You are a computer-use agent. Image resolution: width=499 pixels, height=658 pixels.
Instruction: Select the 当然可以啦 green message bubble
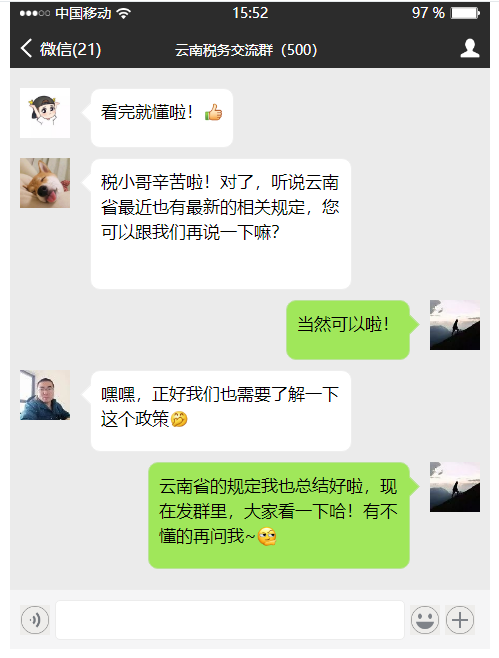(x=349, y=330)
